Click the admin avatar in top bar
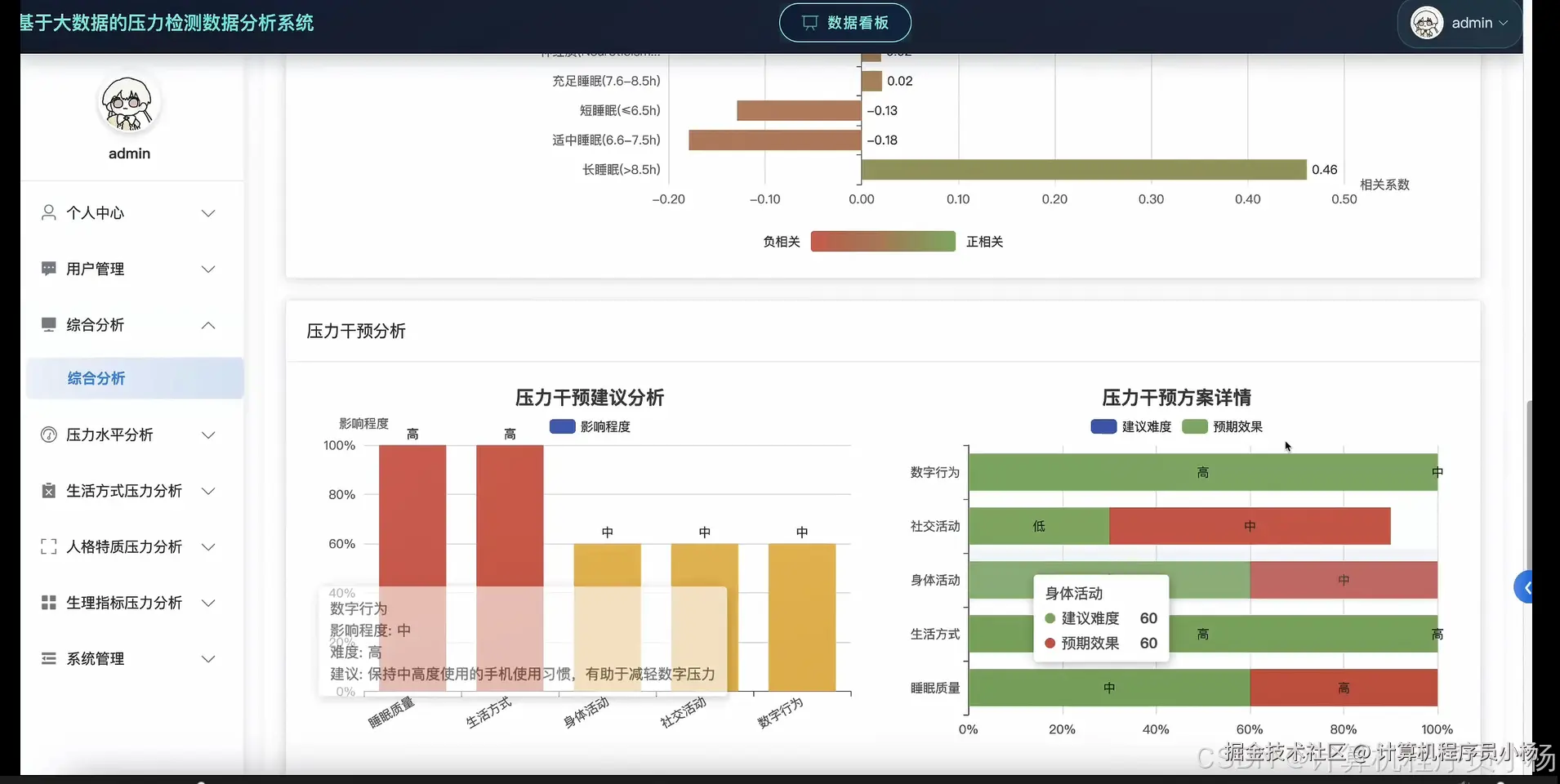 coord(1427,23)
